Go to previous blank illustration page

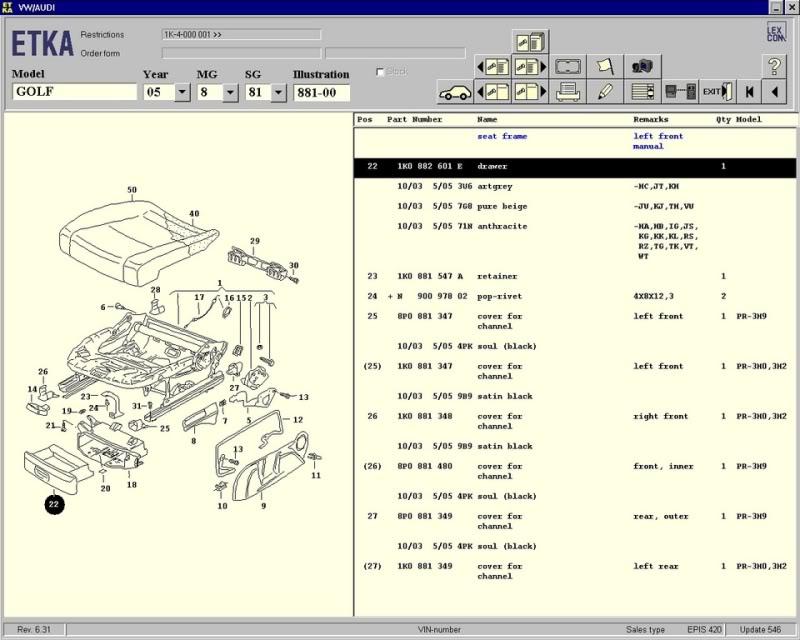[492, 92]
